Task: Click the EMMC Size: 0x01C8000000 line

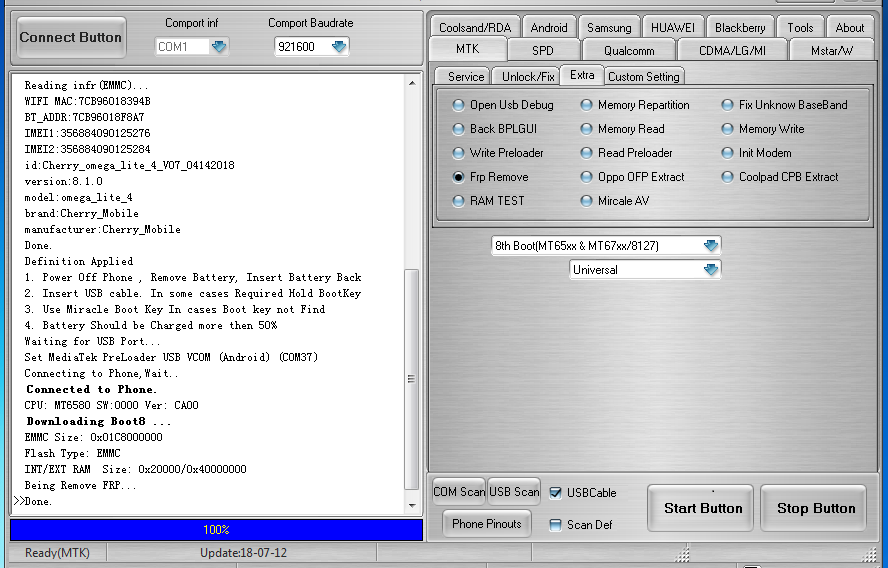Action: point(93,437)
